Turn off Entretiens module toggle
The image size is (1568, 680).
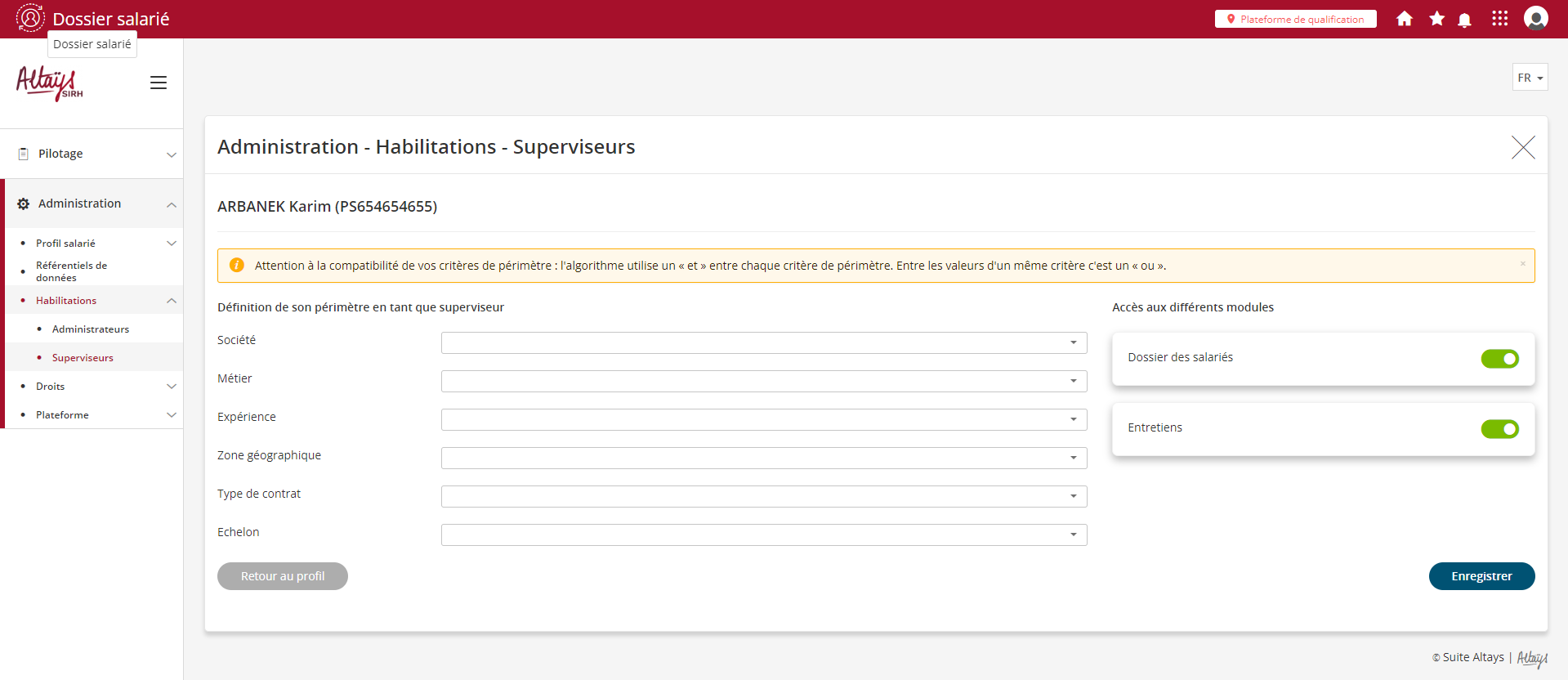(x=1499, y=429)
